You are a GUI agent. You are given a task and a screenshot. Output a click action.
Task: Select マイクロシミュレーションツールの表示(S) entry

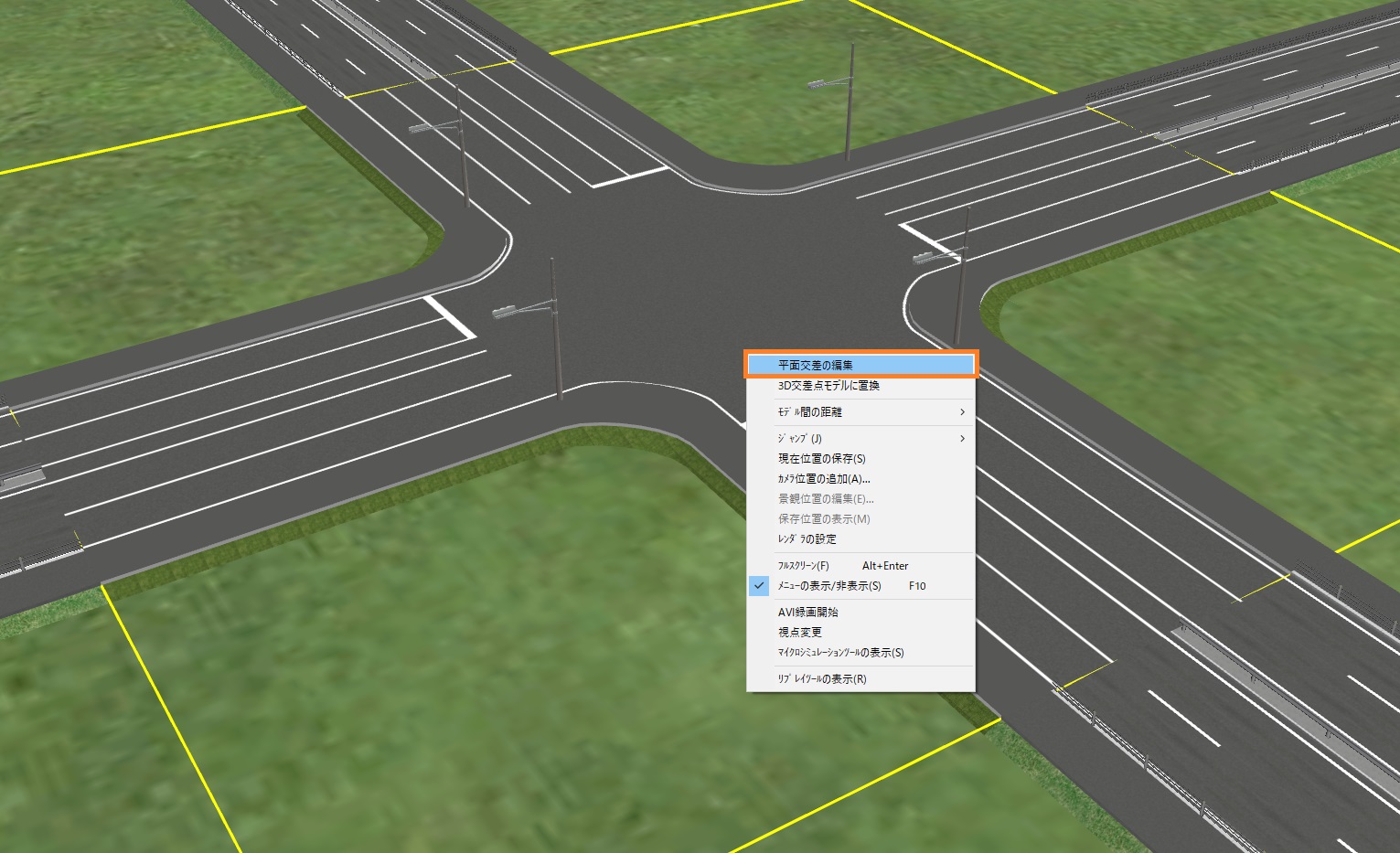pos(861,653)
